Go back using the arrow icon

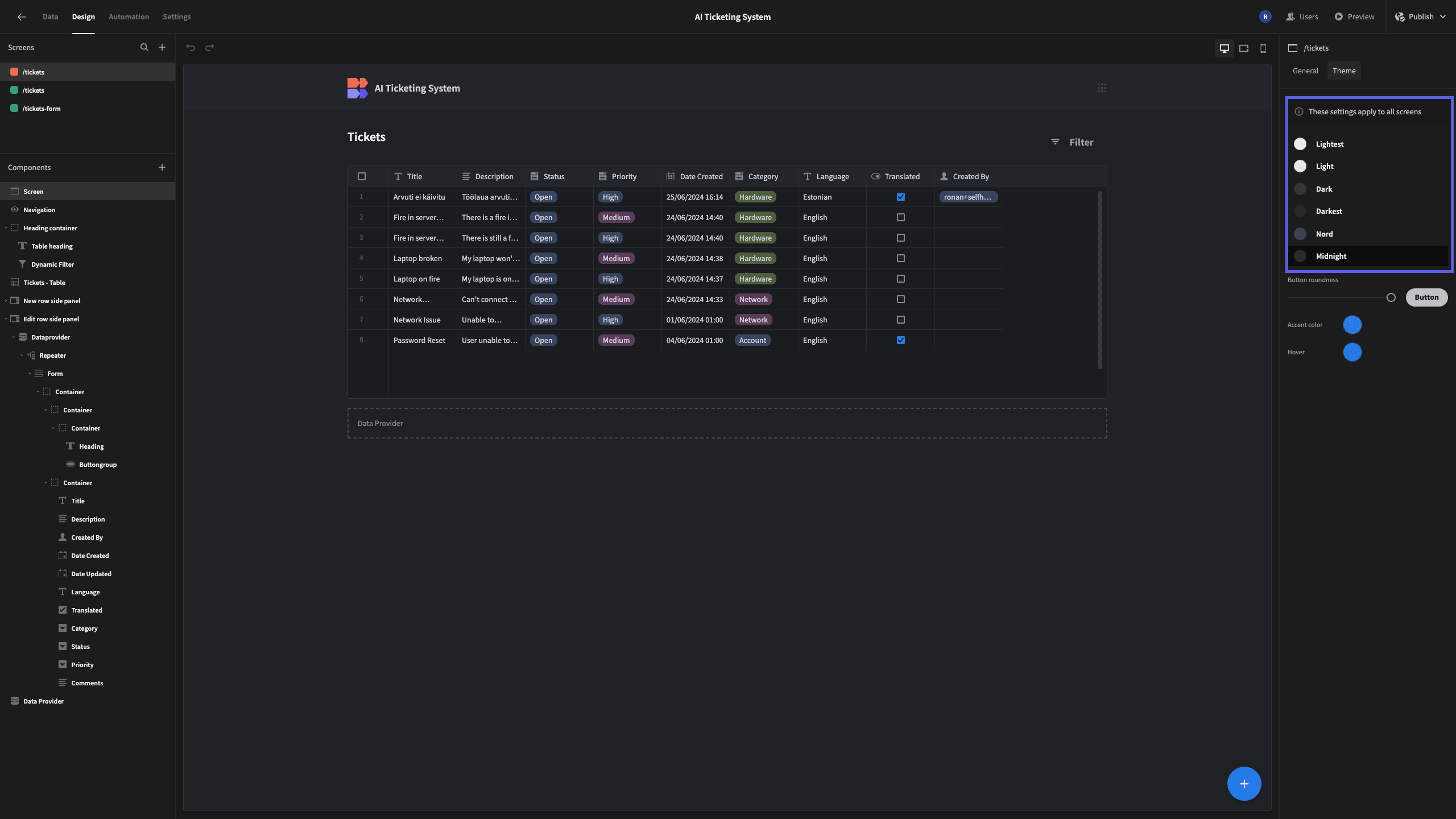click(22, 17)
